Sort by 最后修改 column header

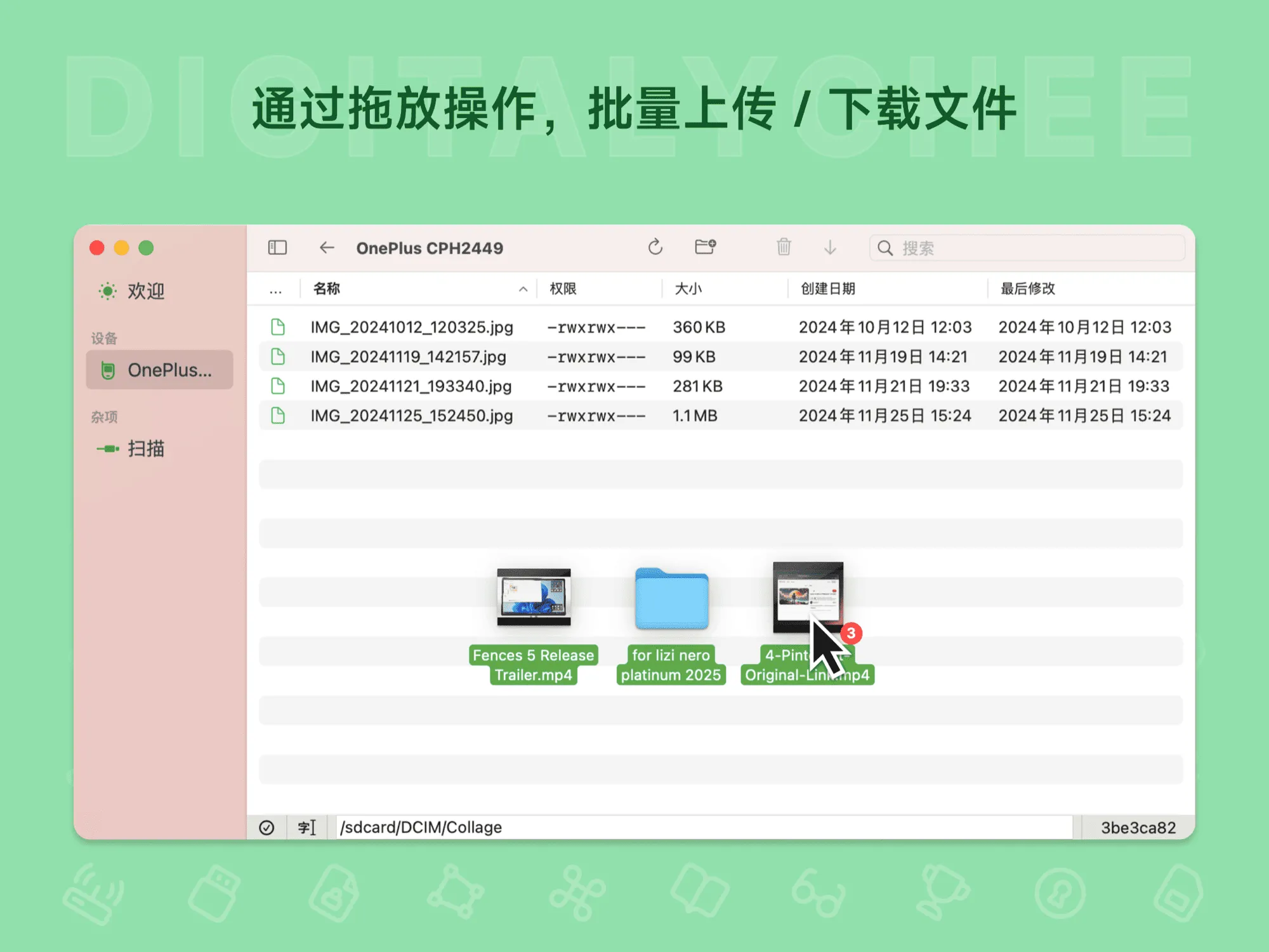(1027, 289)
